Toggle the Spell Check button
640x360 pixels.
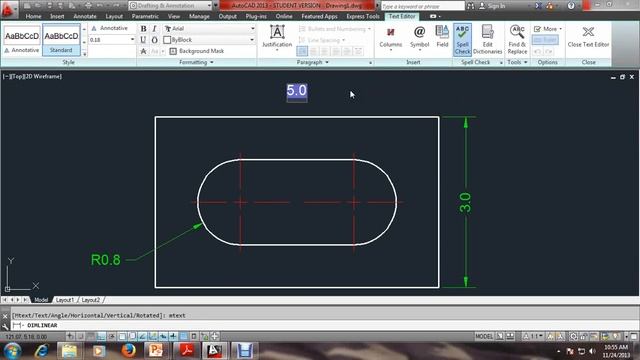(x=462, y=40)
